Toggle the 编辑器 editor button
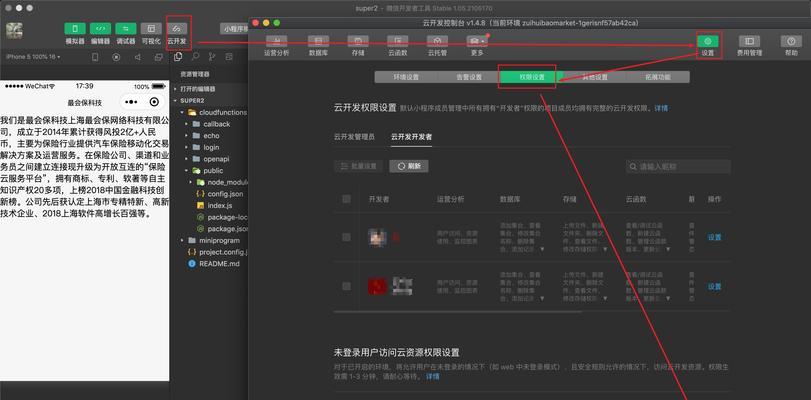The image size is (811, 400). (x=100, y=29)
